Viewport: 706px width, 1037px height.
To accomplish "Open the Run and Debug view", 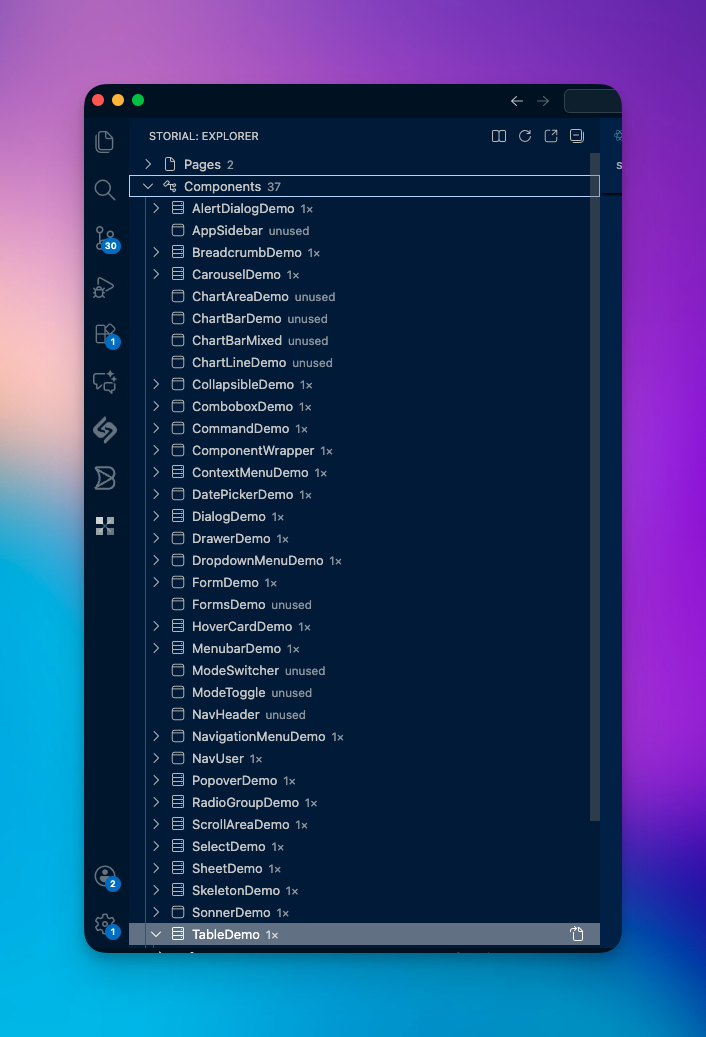I will coord(104,287).
